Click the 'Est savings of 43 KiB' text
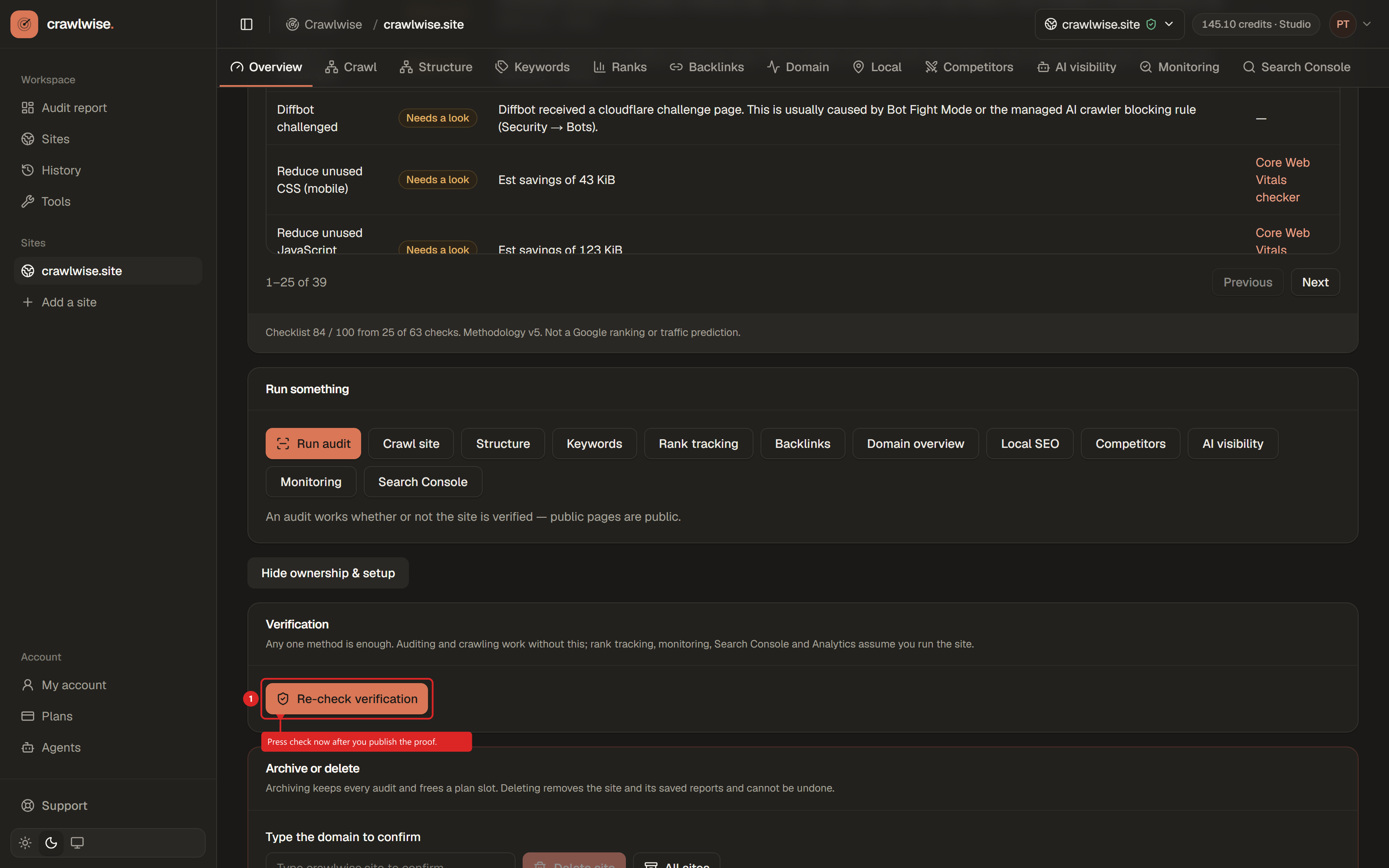This screenshot has width=1389, height=868. click(557, 180)
